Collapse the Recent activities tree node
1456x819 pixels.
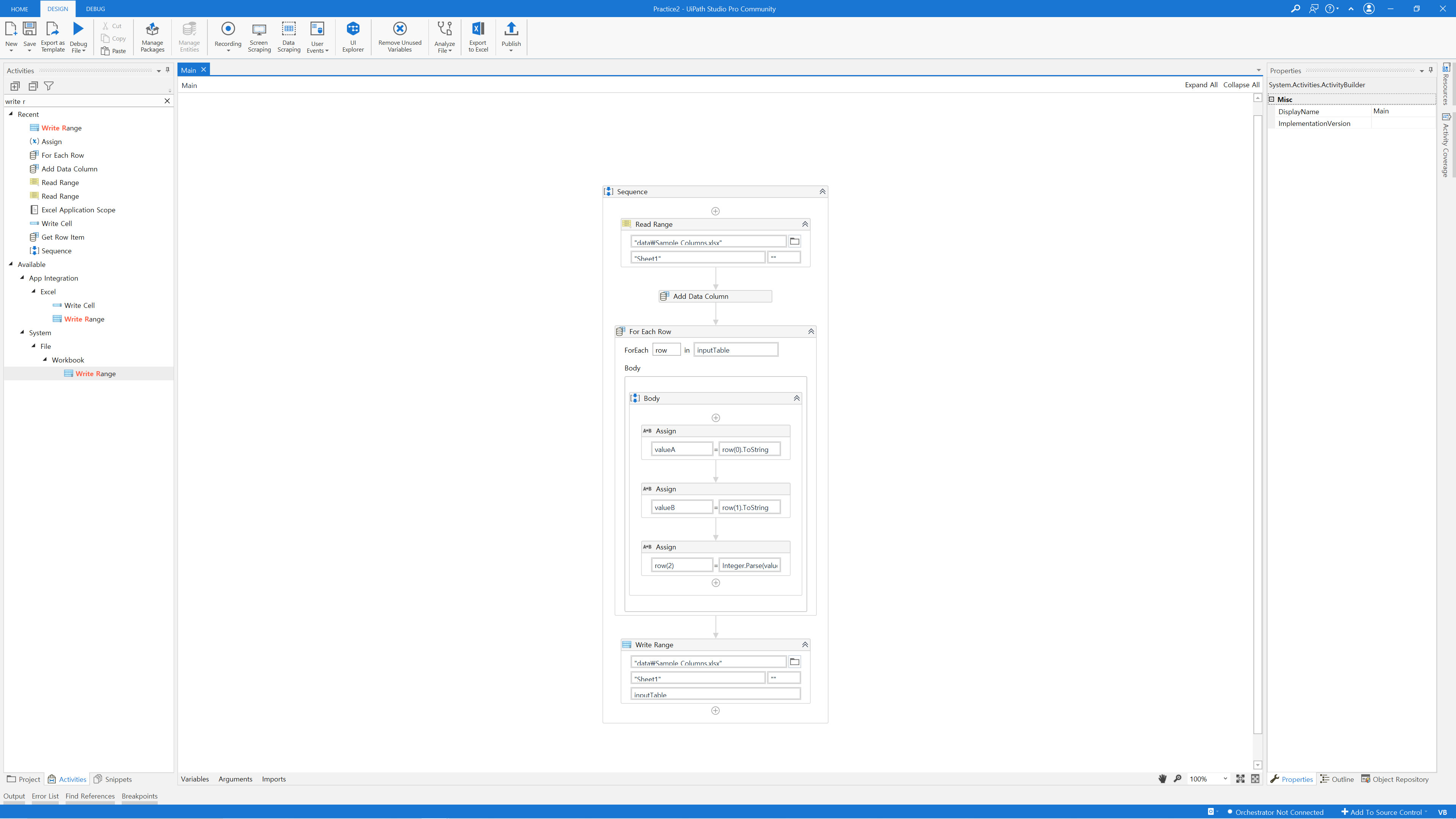11,114
